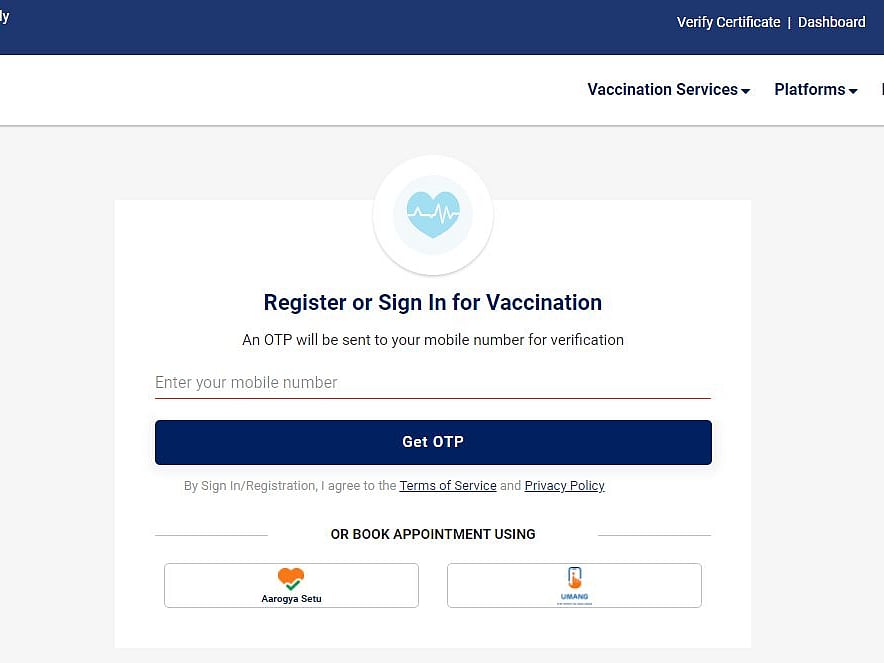This screenshot has height=663, width=884.
Task: View the Privacy Policy link
Action: pos(564,486)
